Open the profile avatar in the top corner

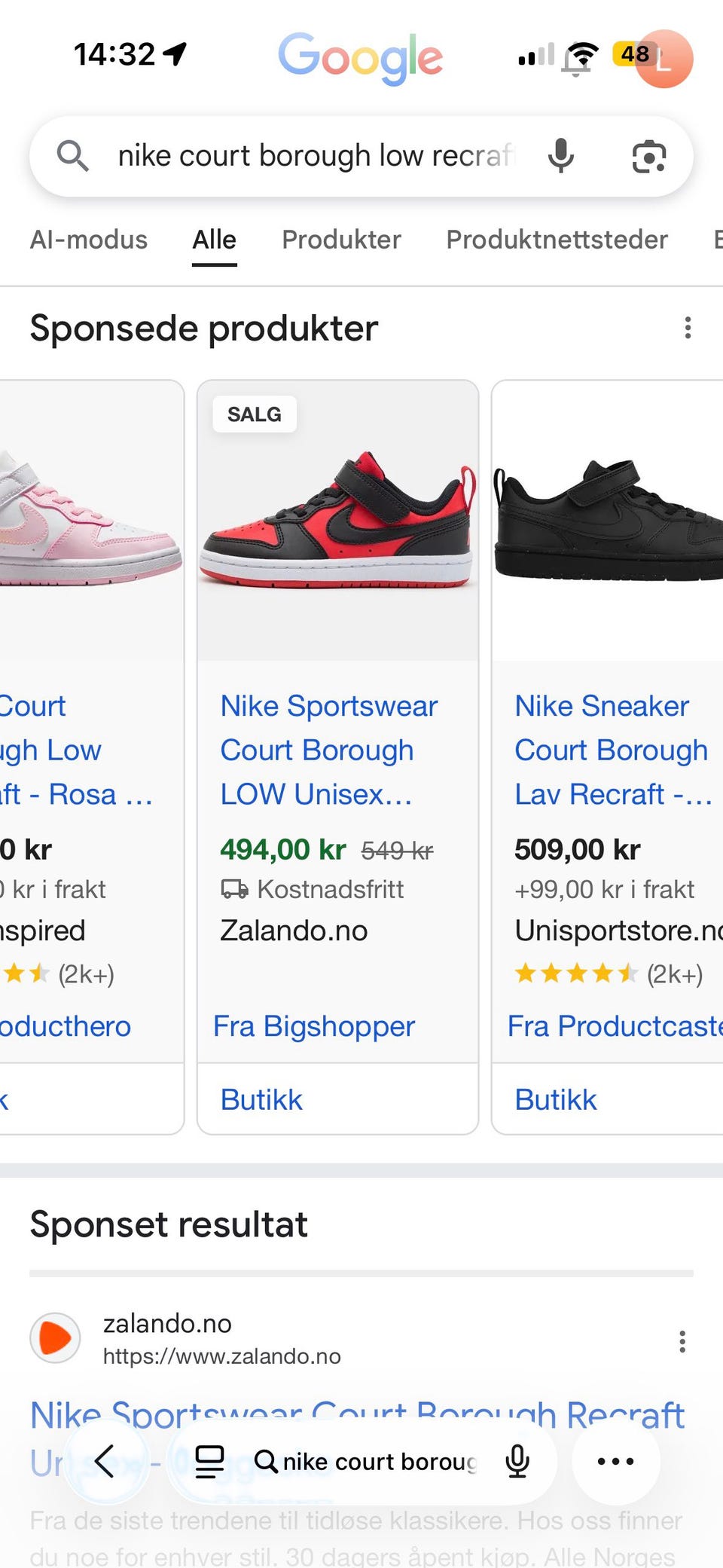pyautogui.click(x=664, y=59)
